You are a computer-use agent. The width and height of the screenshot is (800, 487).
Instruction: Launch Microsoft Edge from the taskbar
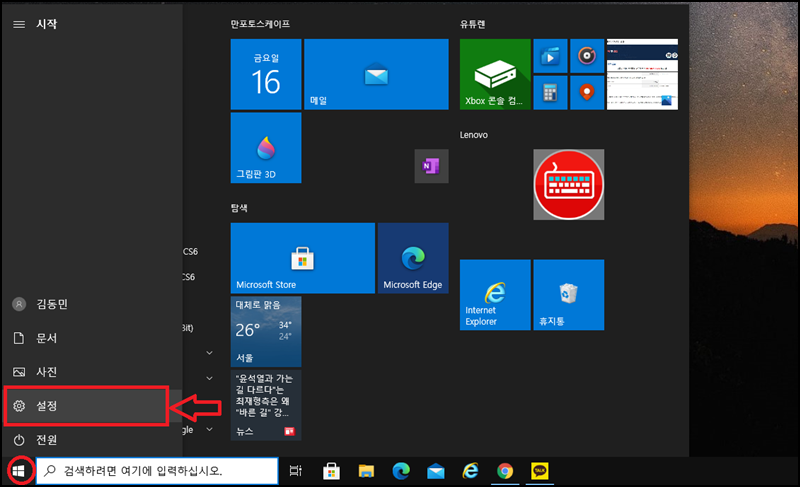[x=401, y=471]
